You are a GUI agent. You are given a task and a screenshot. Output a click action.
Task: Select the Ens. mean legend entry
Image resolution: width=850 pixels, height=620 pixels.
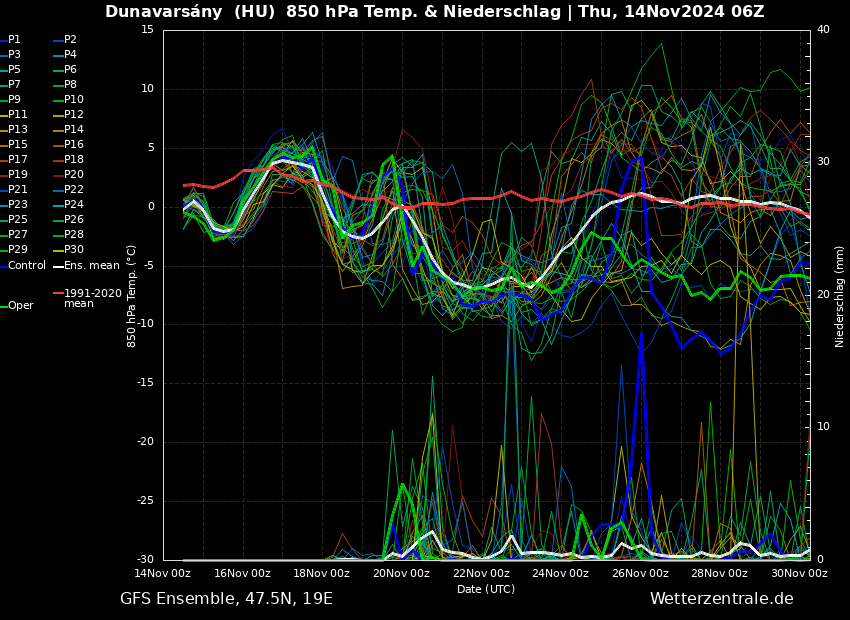tap(92, 266)
